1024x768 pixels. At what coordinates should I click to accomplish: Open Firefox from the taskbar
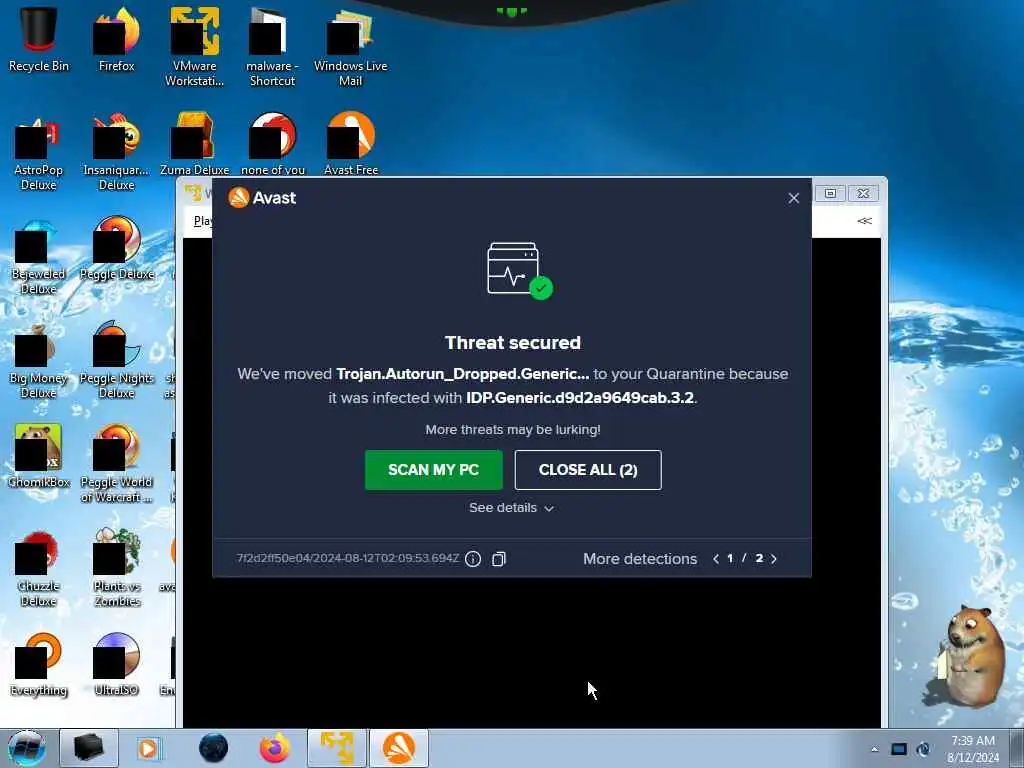pos(275,748)
